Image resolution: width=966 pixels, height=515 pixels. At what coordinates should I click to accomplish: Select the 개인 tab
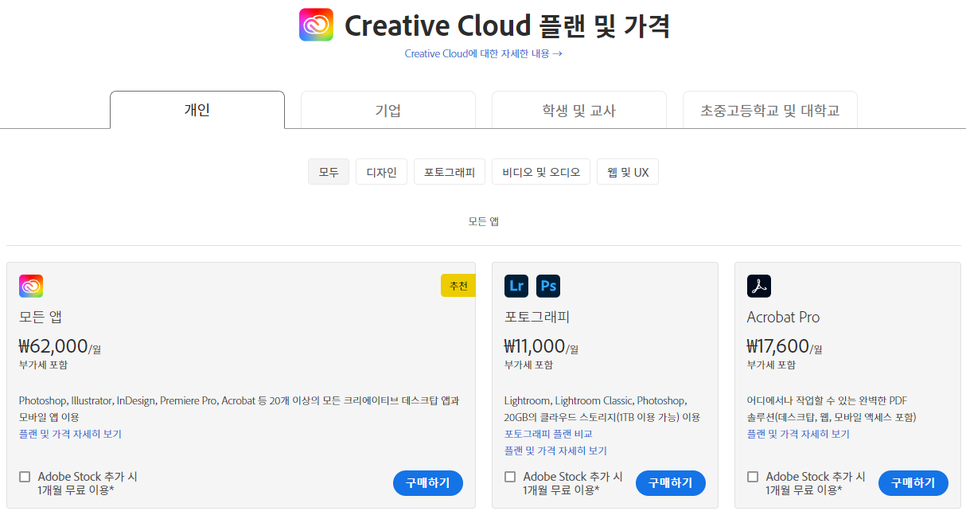[x=197, y=110]
